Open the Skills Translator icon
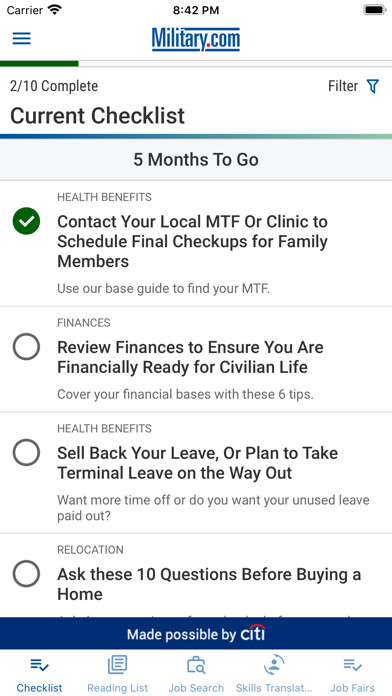The width and height of the screenshot is (392, 696). pyautogui.click(x=274, y=665)
